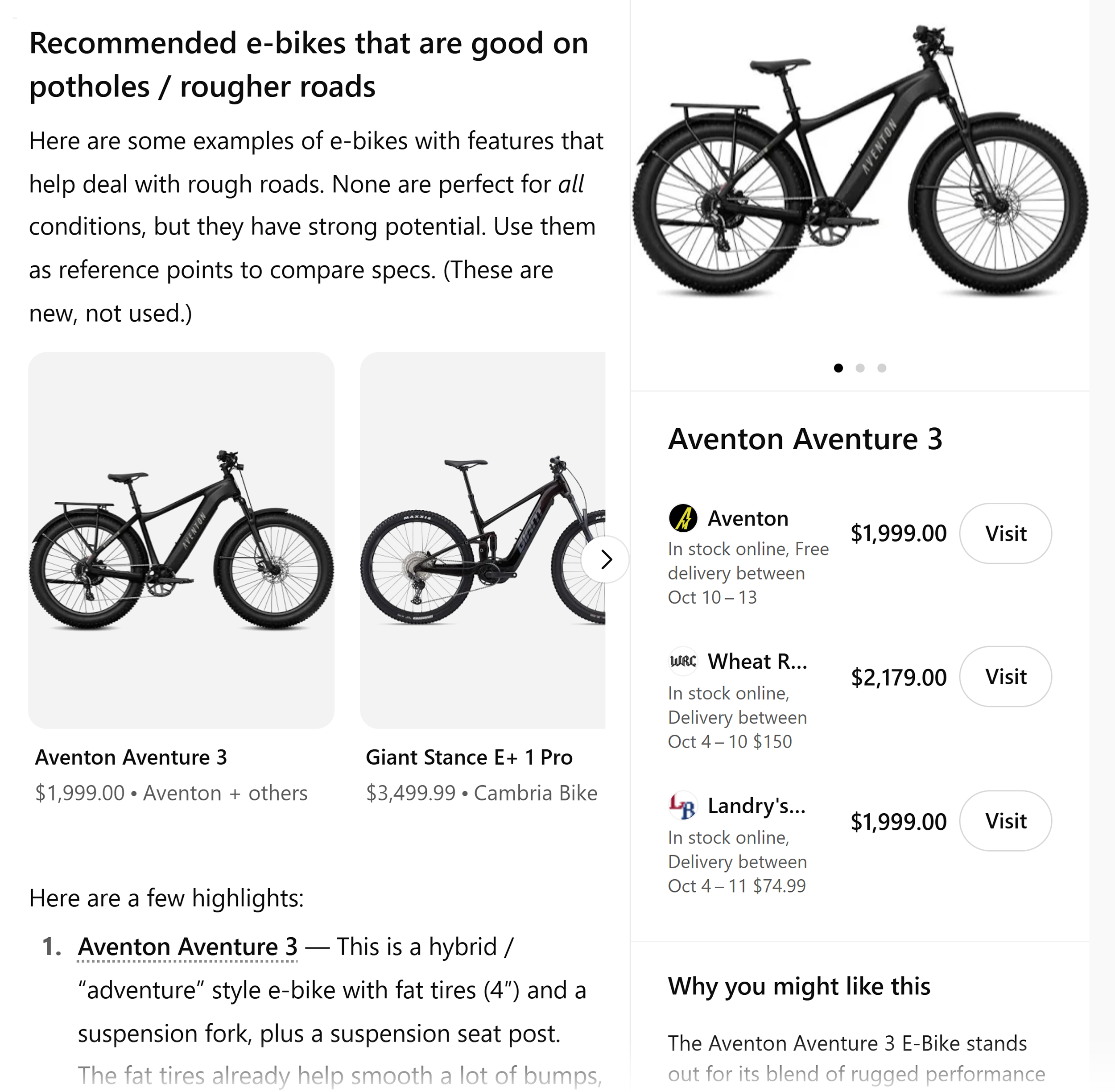Click the Aventon Aventure 3 card title

pos(131,757)
